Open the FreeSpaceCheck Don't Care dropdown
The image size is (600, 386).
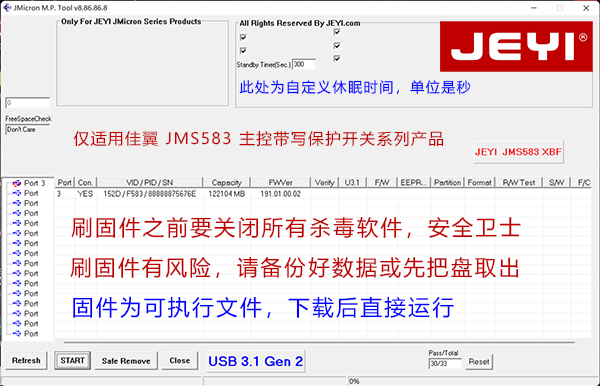[x=28, y=130]
